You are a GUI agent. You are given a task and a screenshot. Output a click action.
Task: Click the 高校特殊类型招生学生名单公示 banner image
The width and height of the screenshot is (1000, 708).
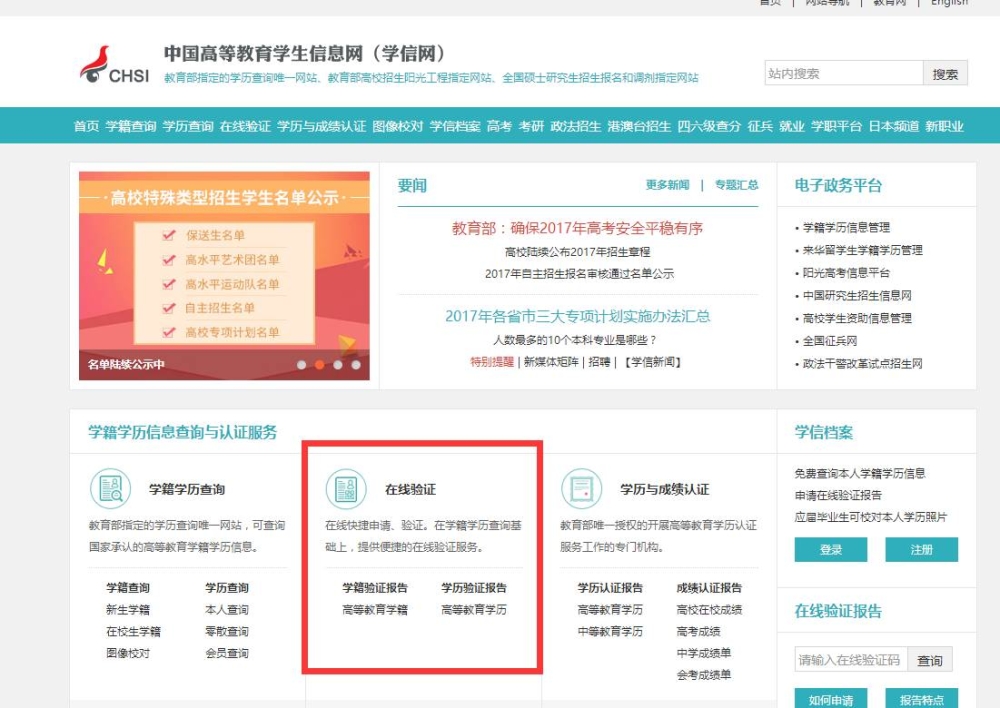pos(224,276)
